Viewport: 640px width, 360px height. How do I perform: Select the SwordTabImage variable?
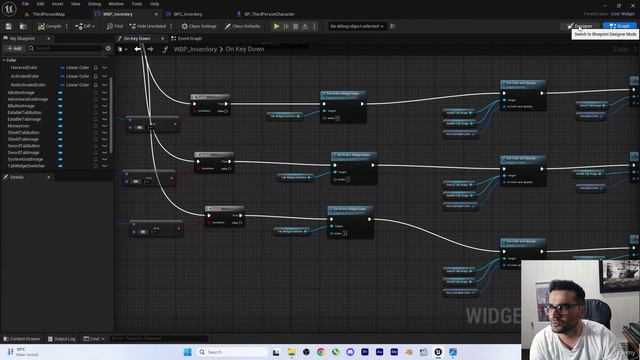coord(23,152)
